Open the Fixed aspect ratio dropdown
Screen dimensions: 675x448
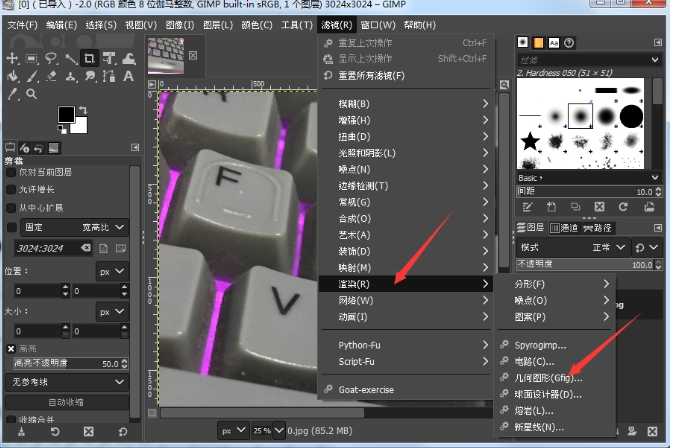click(x=74, y=227)
